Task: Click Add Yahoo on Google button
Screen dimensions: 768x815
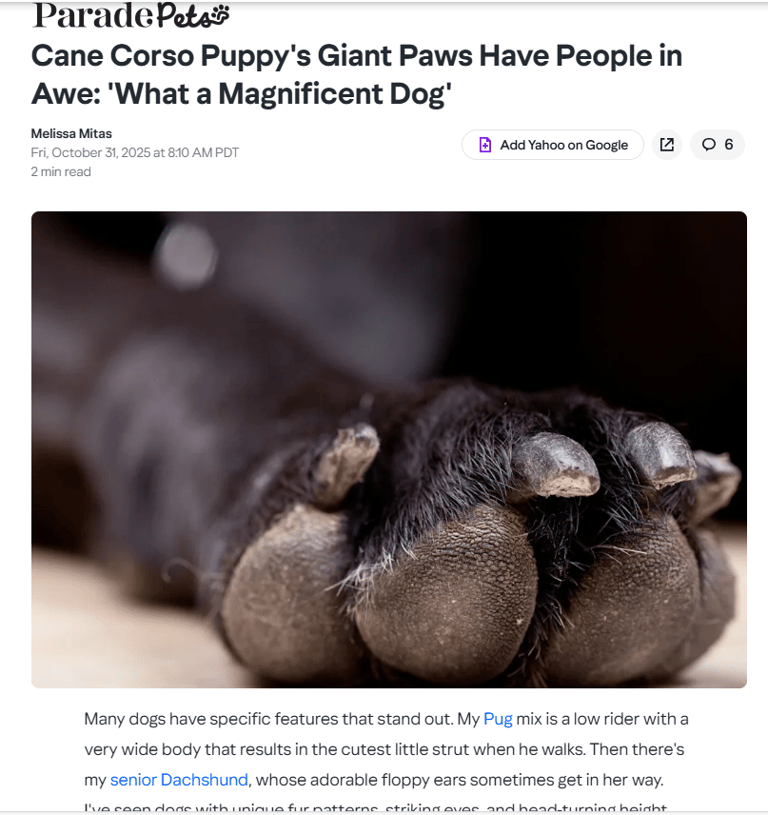Action: tap(552, 144)
